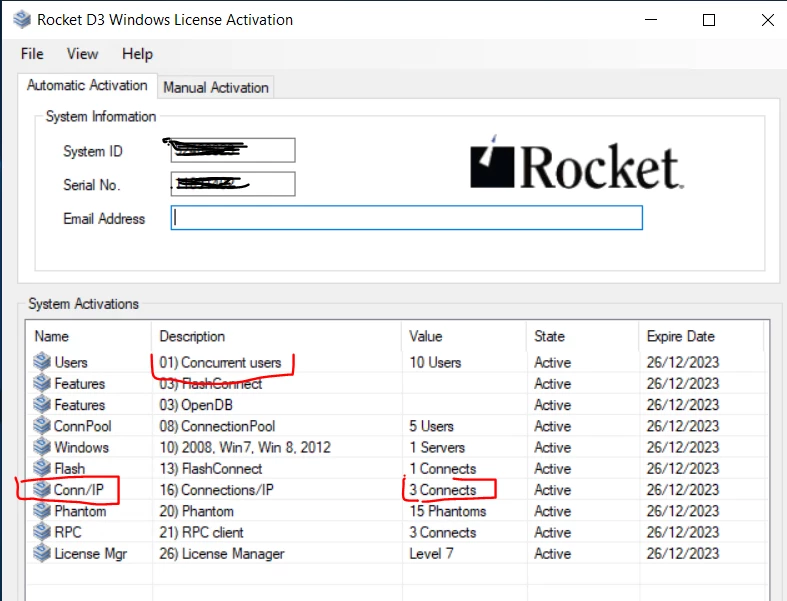787x601 pixels.
Task: Click the Phantom row icon
Action: click(x=42, y=510)
